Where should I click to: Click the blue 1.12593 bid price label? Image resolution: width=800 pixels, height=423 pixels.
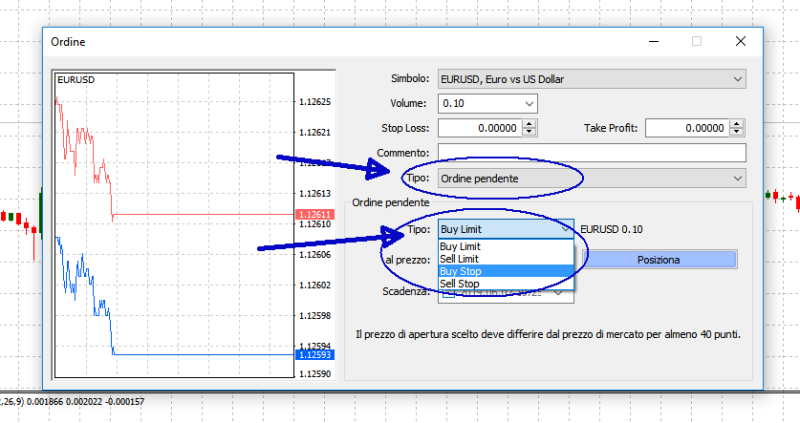[x=314, y=355]
